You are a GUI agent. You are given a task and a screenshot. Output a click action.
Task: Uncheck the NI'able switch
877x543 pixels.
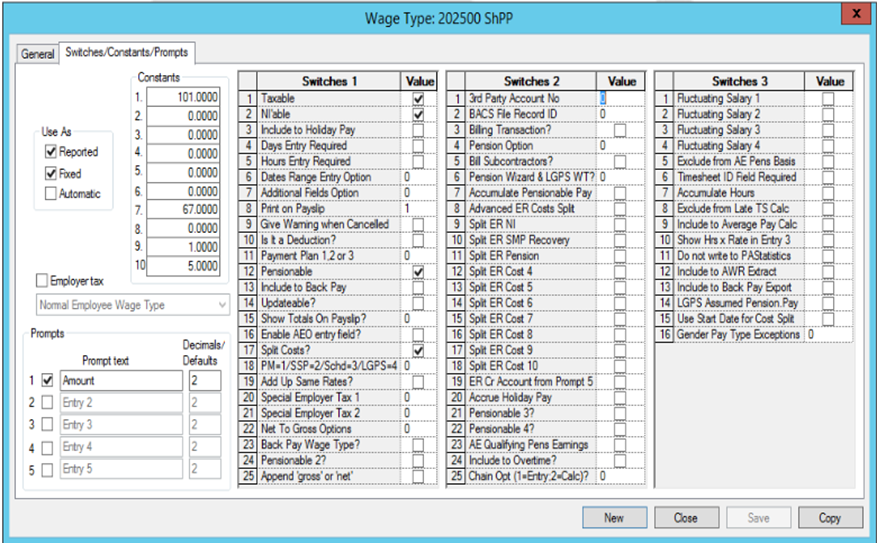coord(418,115)
